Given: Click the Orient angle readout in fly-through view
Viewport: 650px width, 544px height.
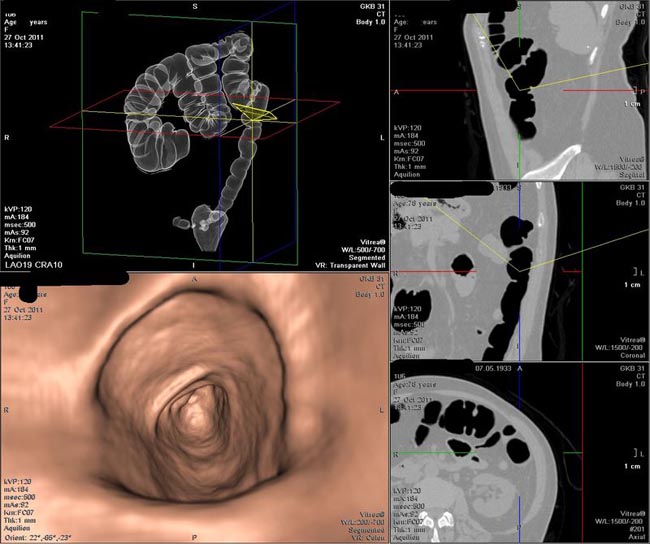Looking at the screenshot, I should (x=38, y=537).
